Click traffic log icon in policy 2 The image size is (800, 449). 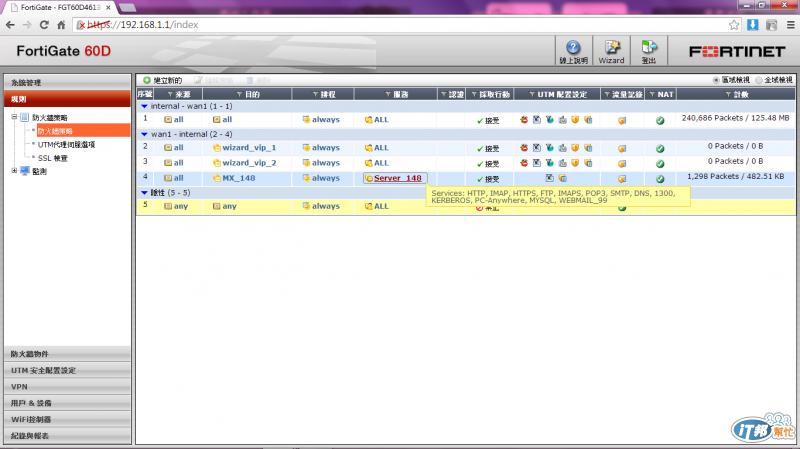[622, 149]
